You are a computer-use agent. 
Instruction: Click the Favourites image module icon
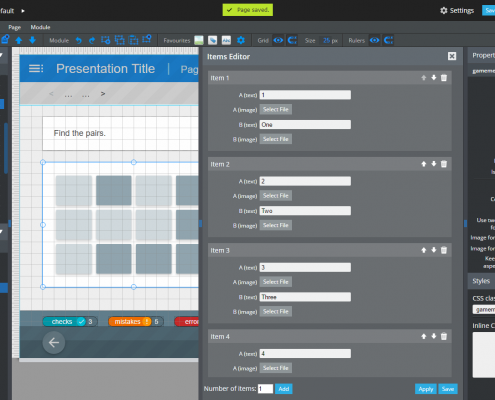pos(199,40)
